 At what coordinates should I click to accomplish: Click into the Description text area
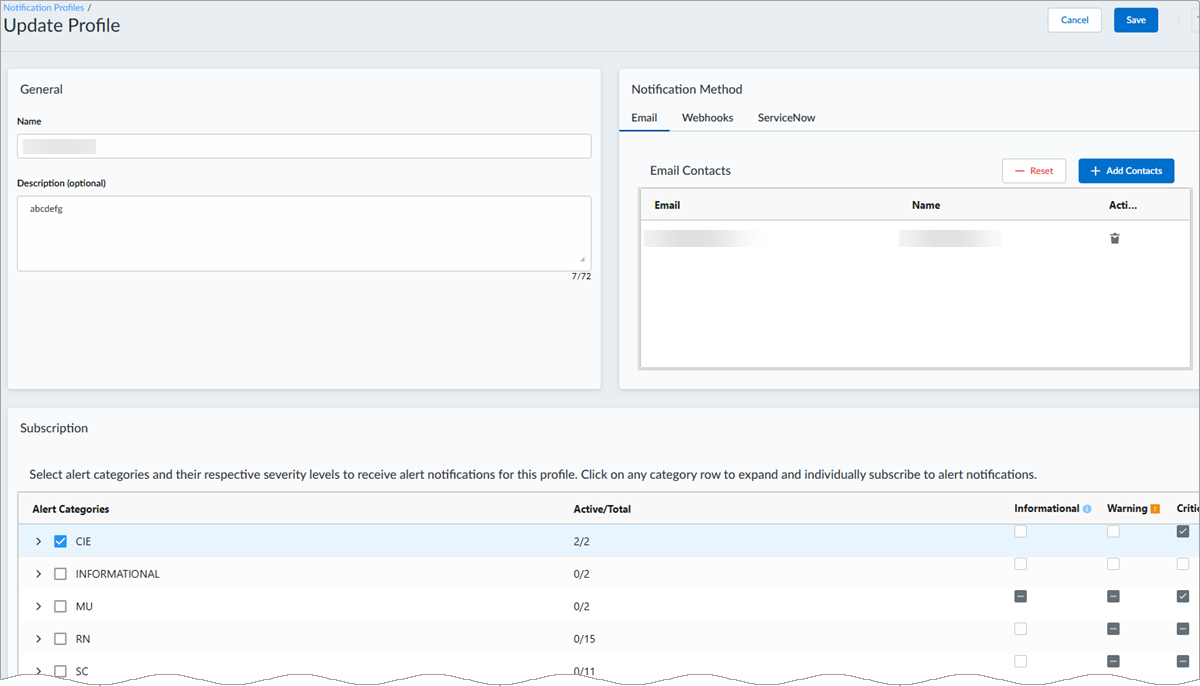pyautogui.click(x=304, y=233)
